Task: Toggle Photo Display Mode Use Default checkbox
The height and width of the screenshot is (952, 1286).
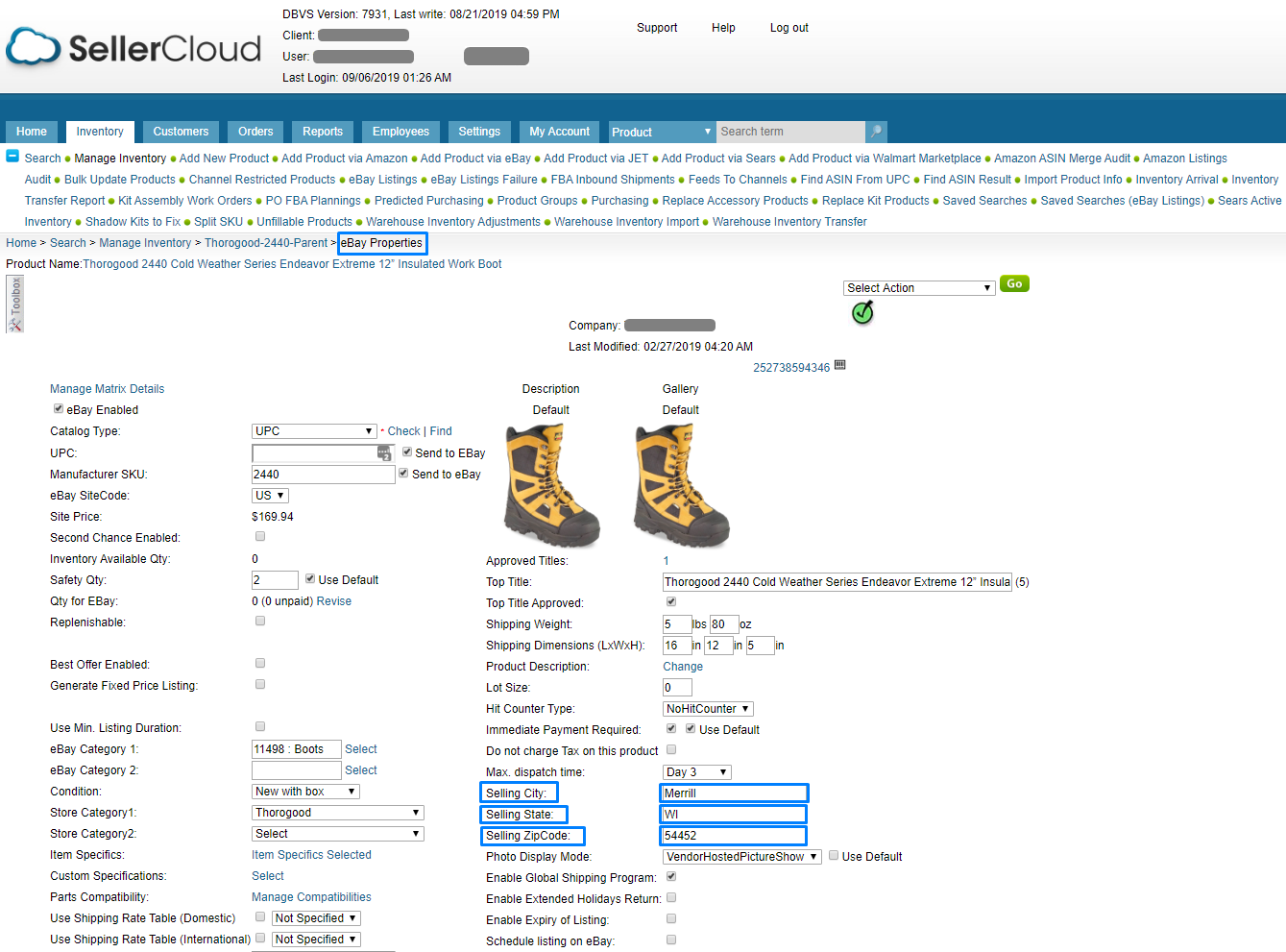Action: click(834, 855)
